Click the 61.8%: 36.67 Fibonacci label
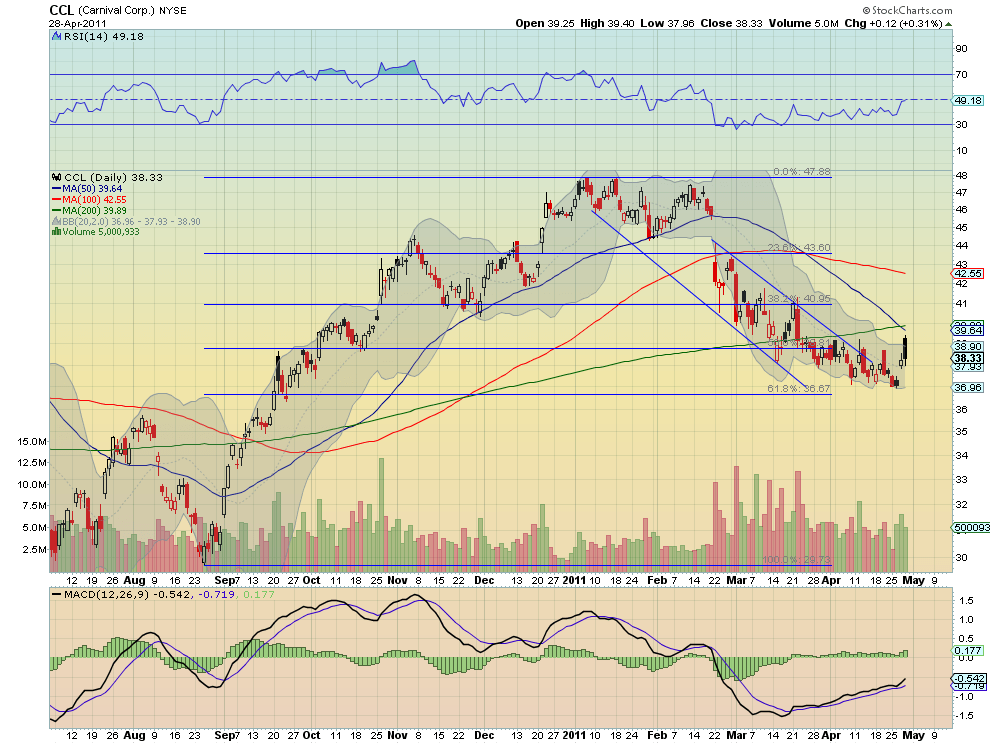Viewport: 990px width, 744px height. point(799,388)
